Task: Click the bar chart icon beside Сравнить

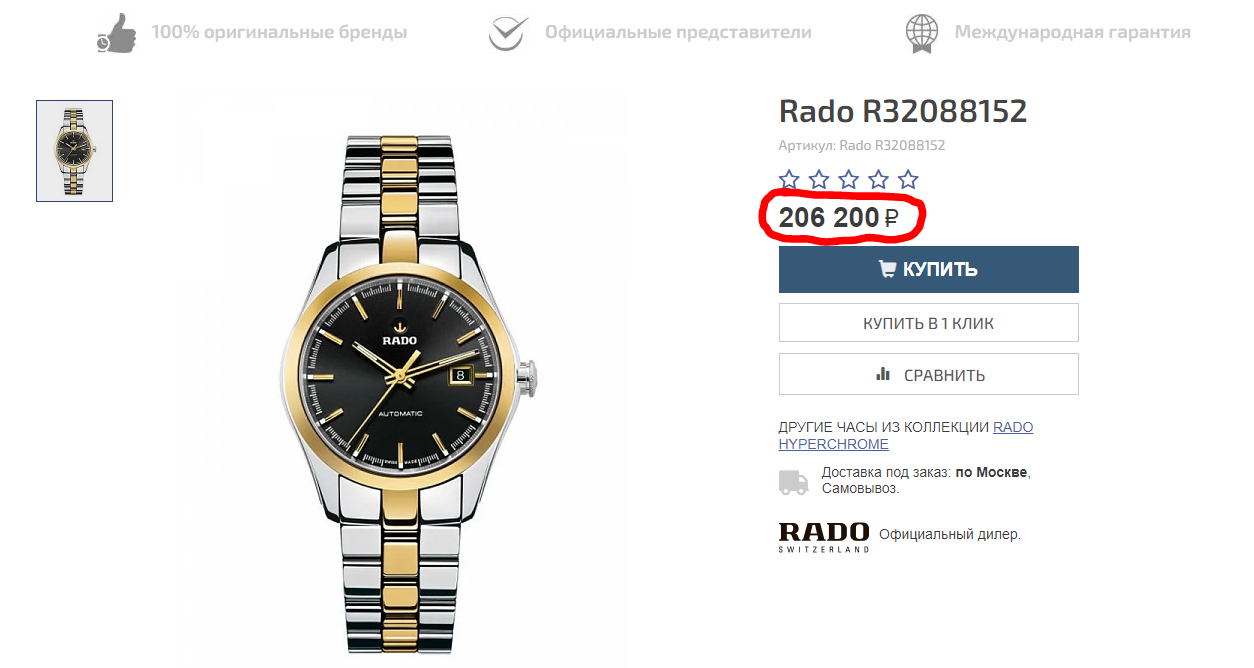Action: [883, 374]
